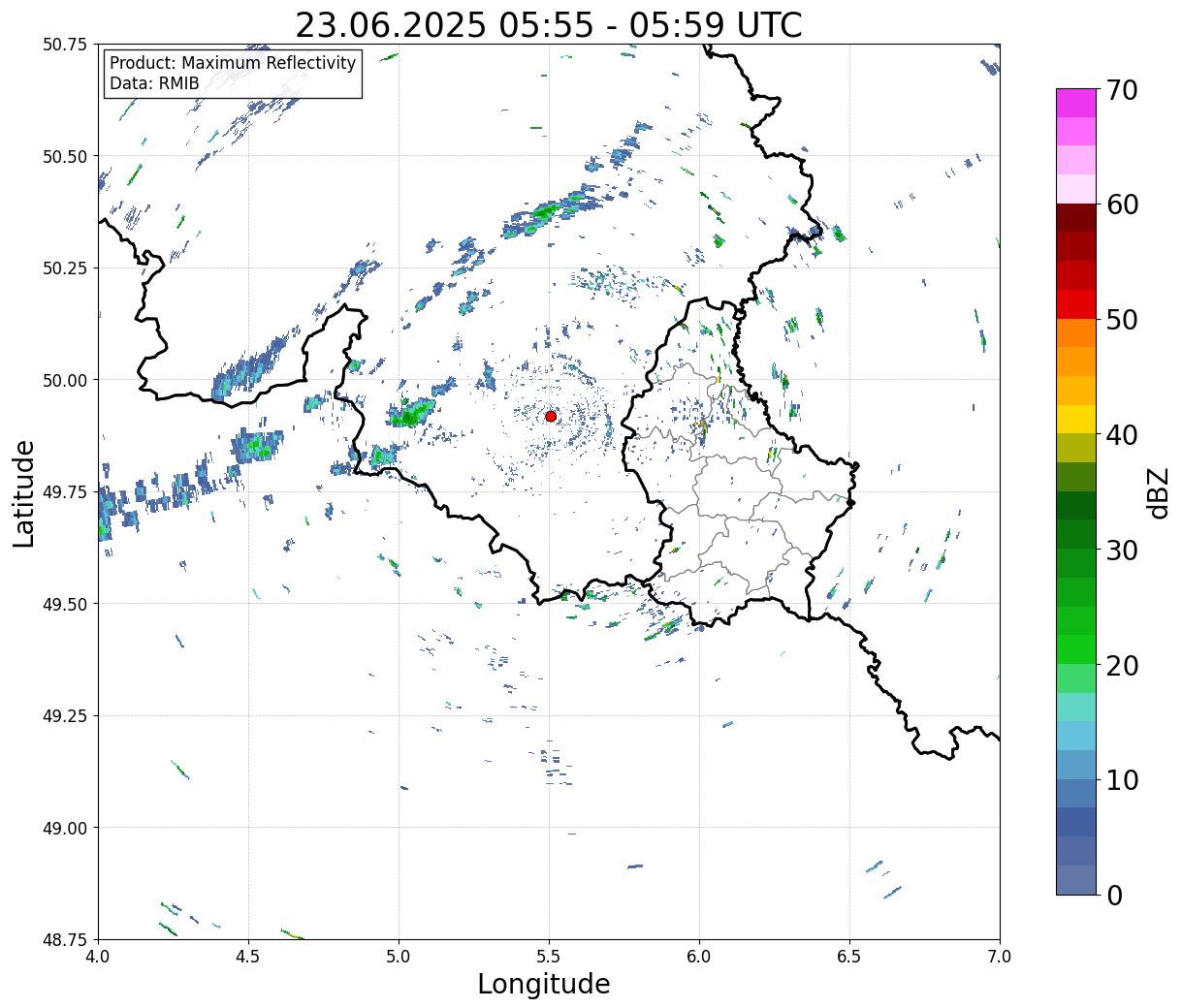
Task: Click the longitude tick label 5.0
Action: 399,956
